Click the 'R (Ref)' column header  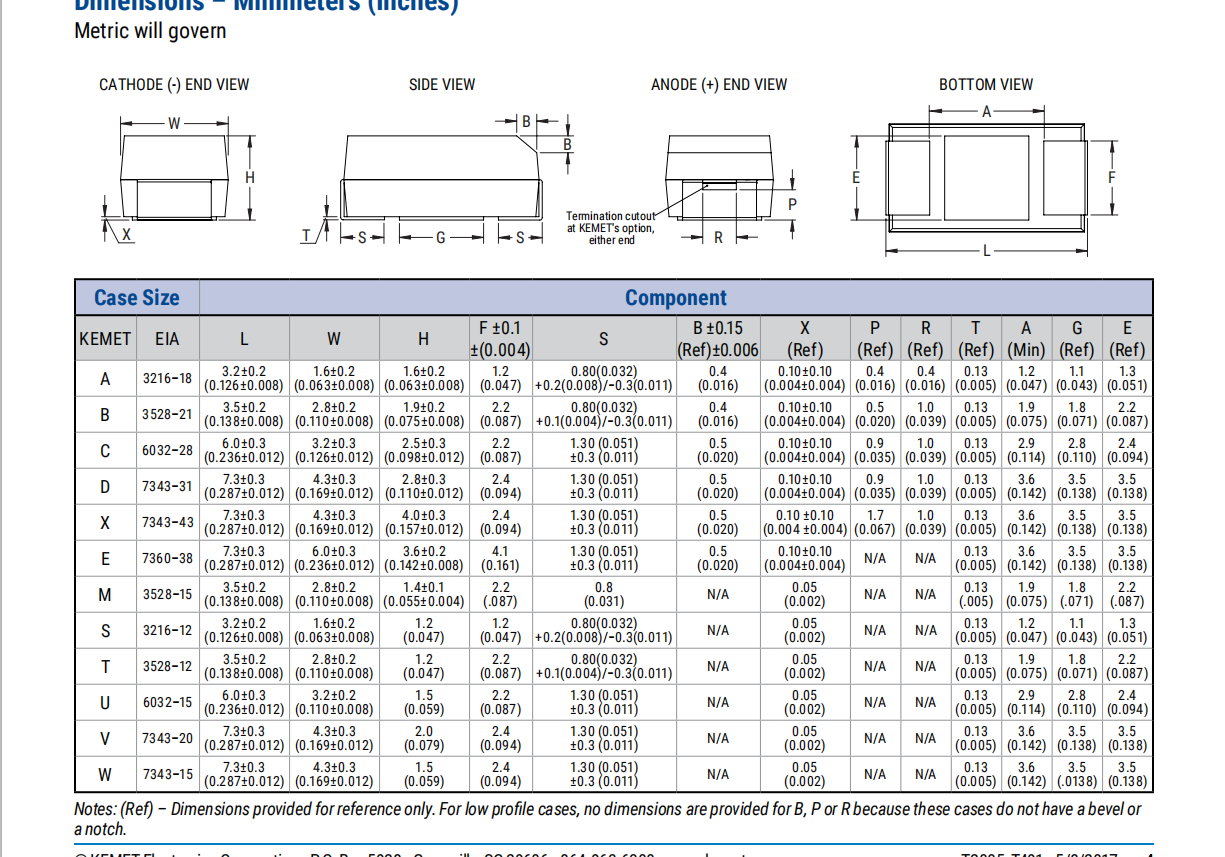pyautogui.click(x=926, y=339)
